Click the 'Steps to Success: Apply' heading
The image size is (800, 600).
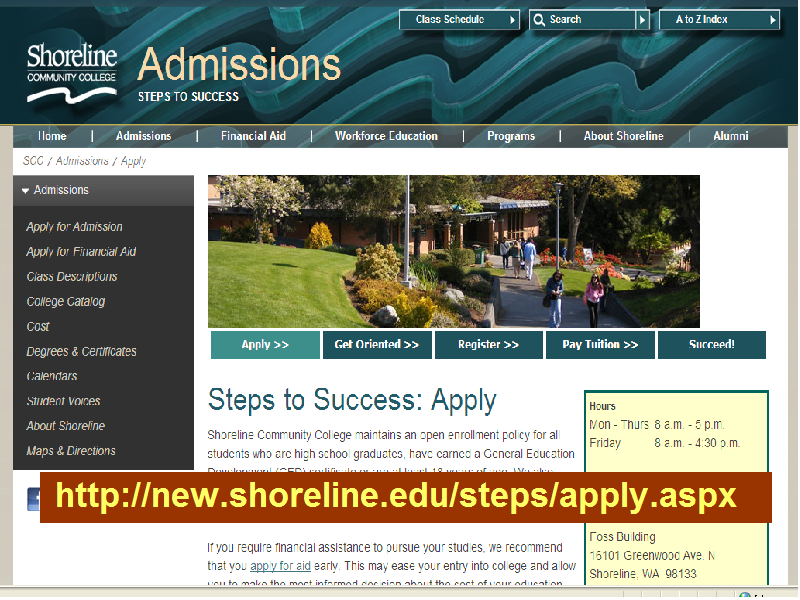pyautogui.click(x=352, y=401)
